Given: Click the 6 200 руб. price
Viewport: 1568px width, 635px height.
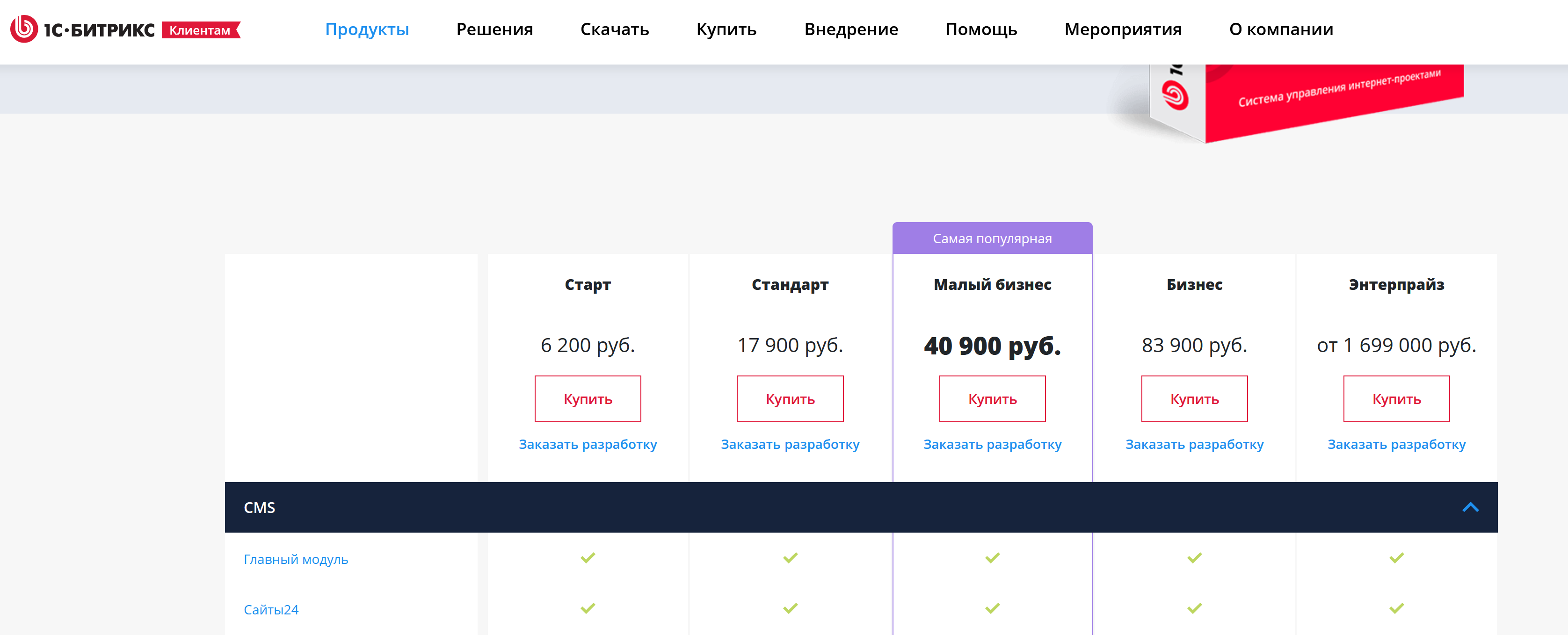Looking at the screenshot, I should [x=588, y=346].
